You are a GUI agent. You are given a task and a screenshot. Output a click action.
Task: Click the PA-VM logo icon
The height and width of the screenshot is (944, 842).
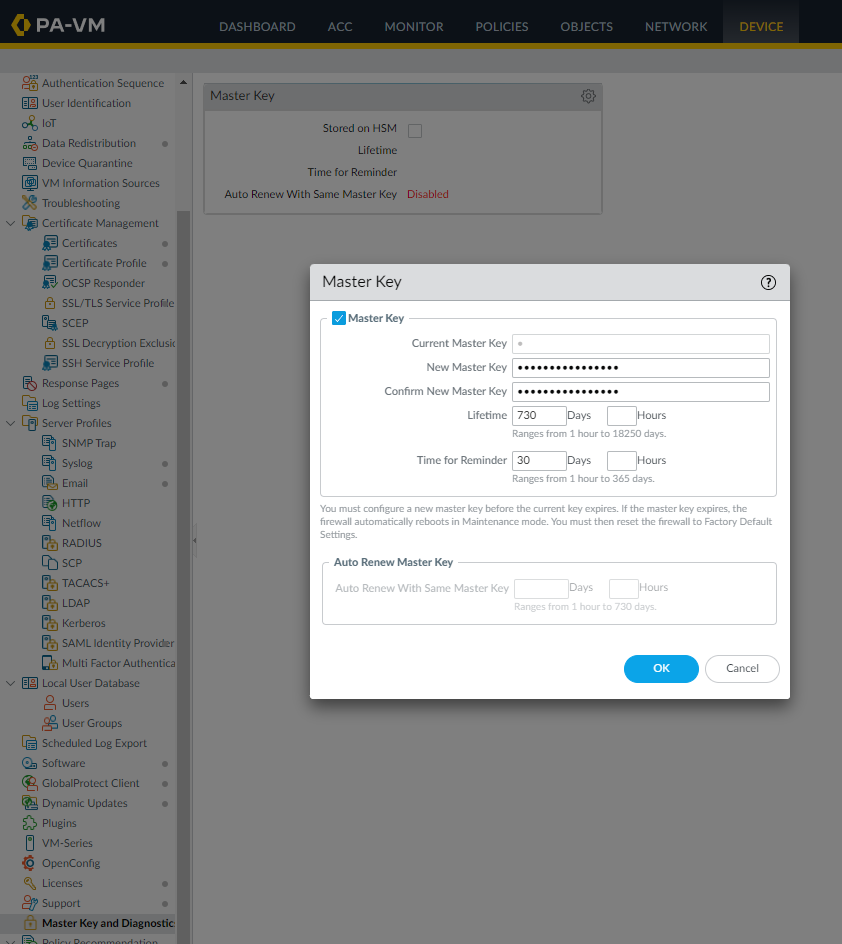(x=21, y=25)
